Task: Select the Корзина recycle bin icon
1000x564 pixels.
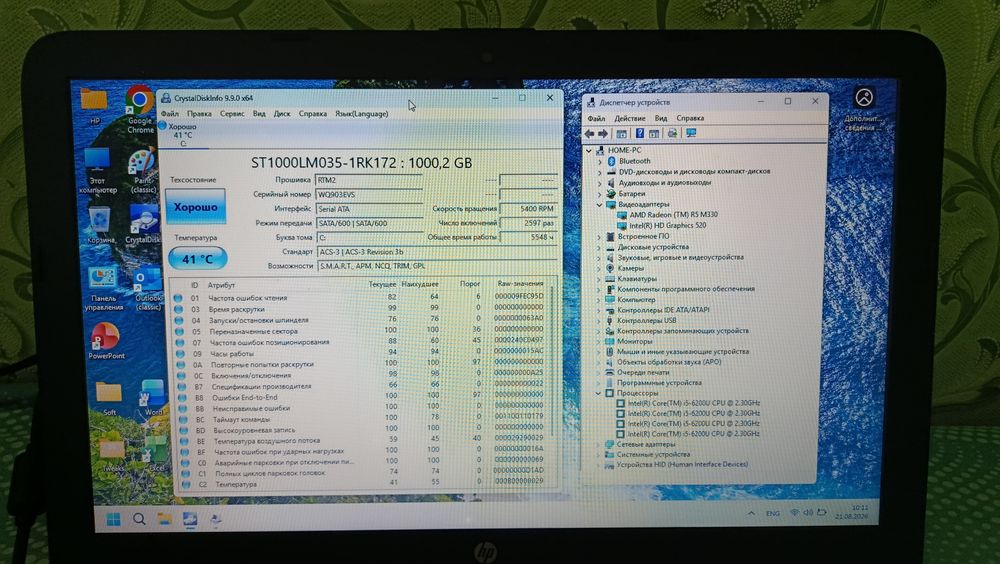Action: tap(100, 225)
